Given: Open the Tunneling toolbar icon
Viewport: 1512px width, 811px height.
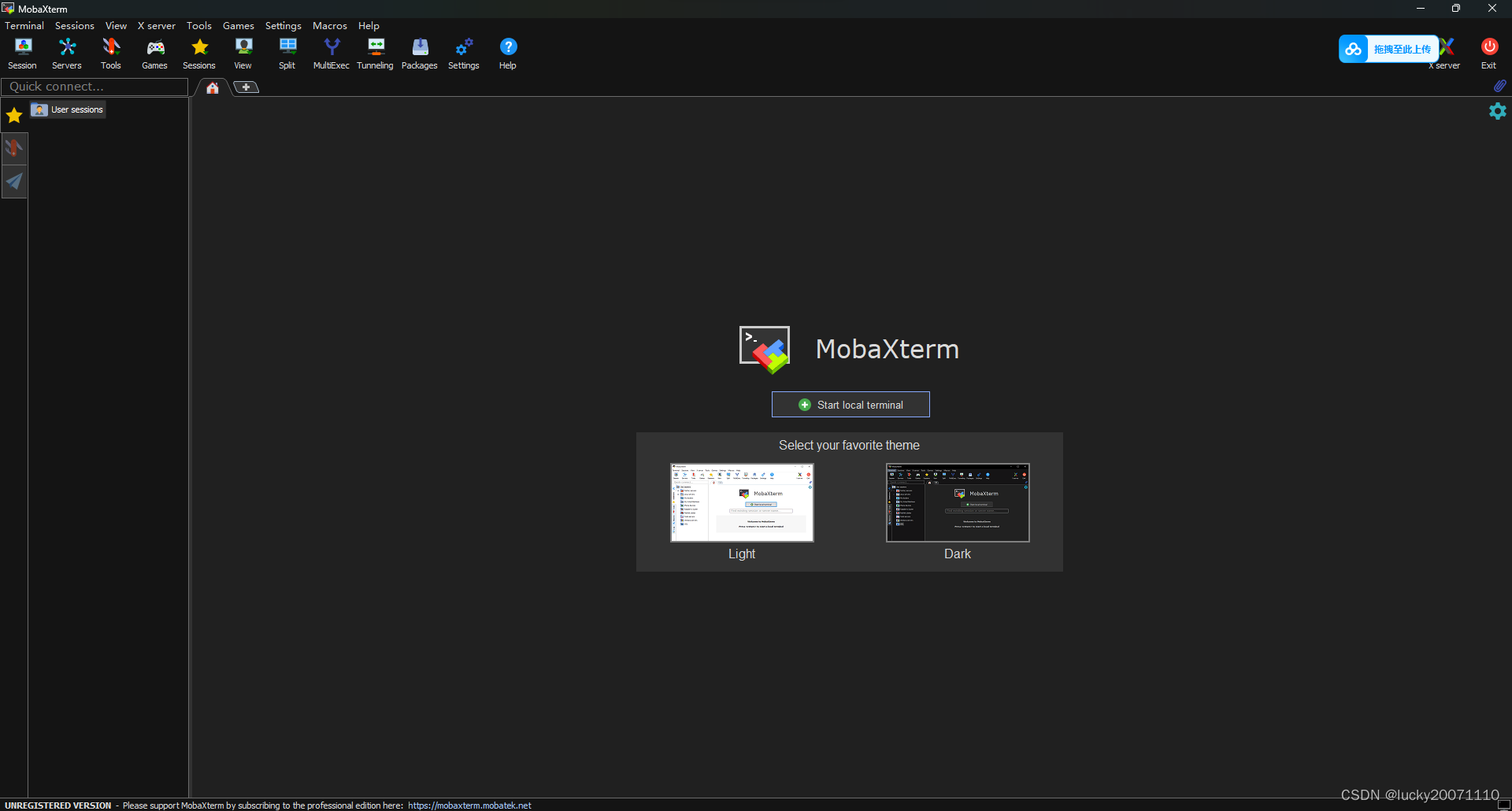Looking at the screenshot, I should click(x=376, y=54).
